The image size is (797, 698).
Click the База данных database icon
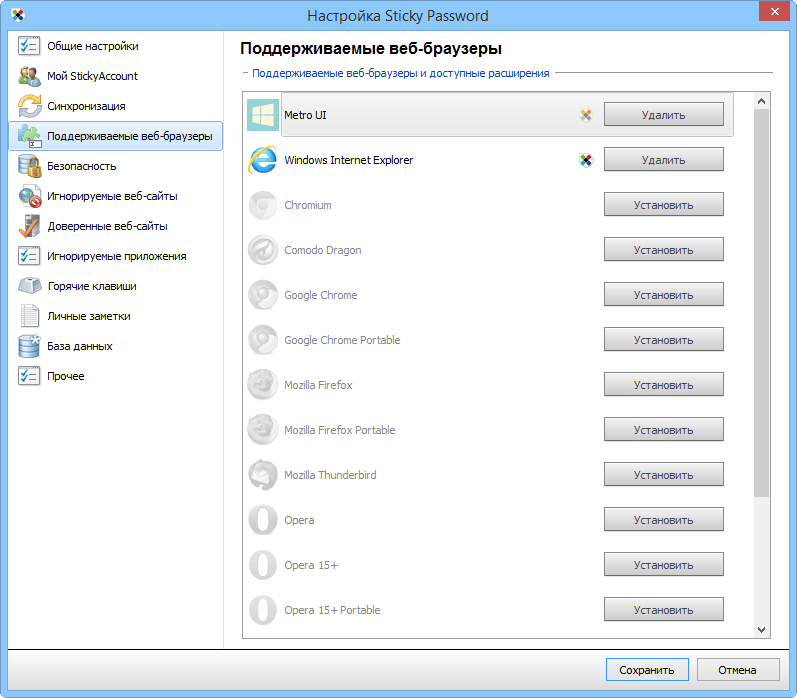[29, 346]
